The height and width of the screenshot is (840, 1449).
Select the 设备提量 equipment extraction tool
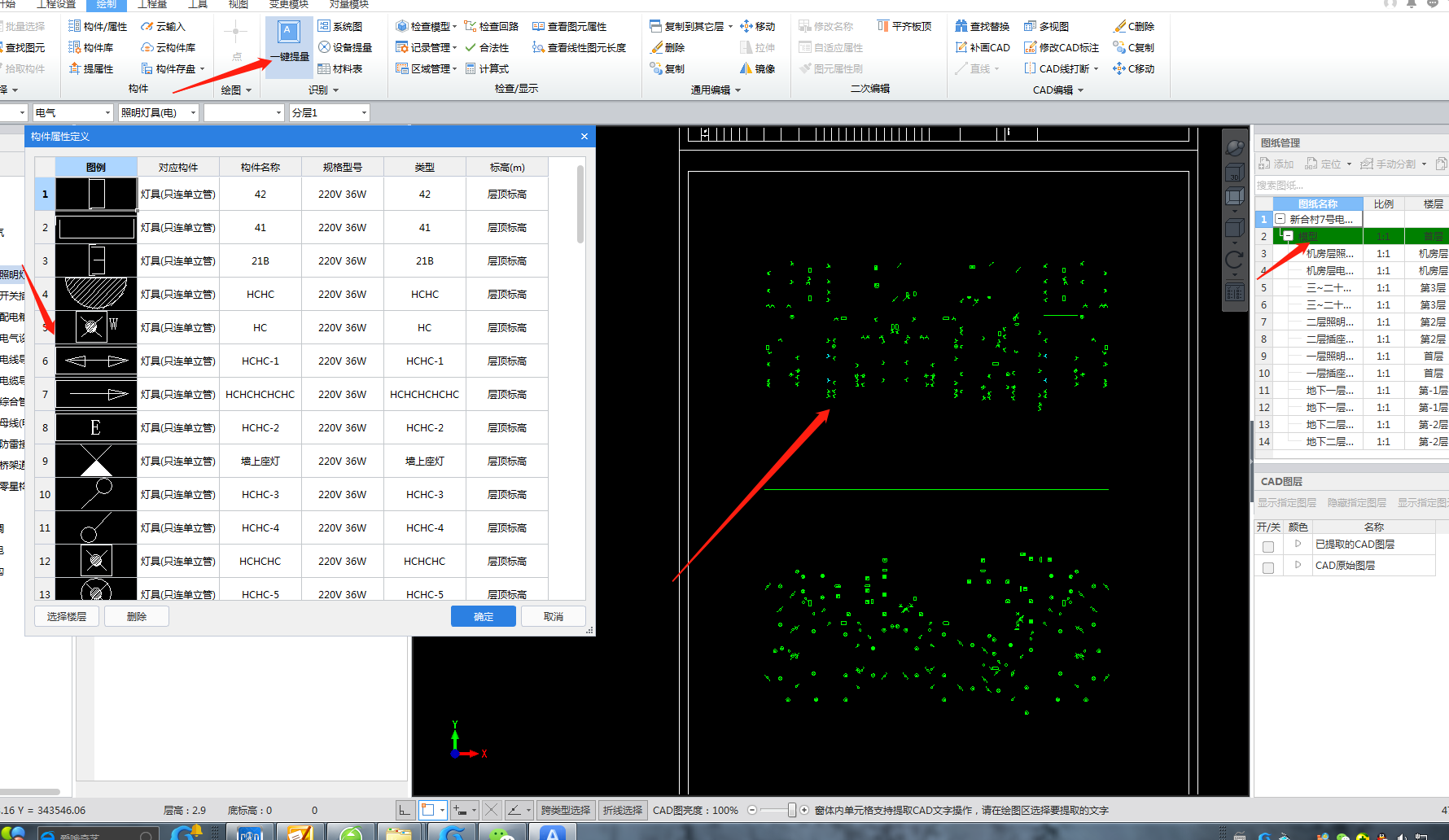pyautogui.click(x=345, y=47)
